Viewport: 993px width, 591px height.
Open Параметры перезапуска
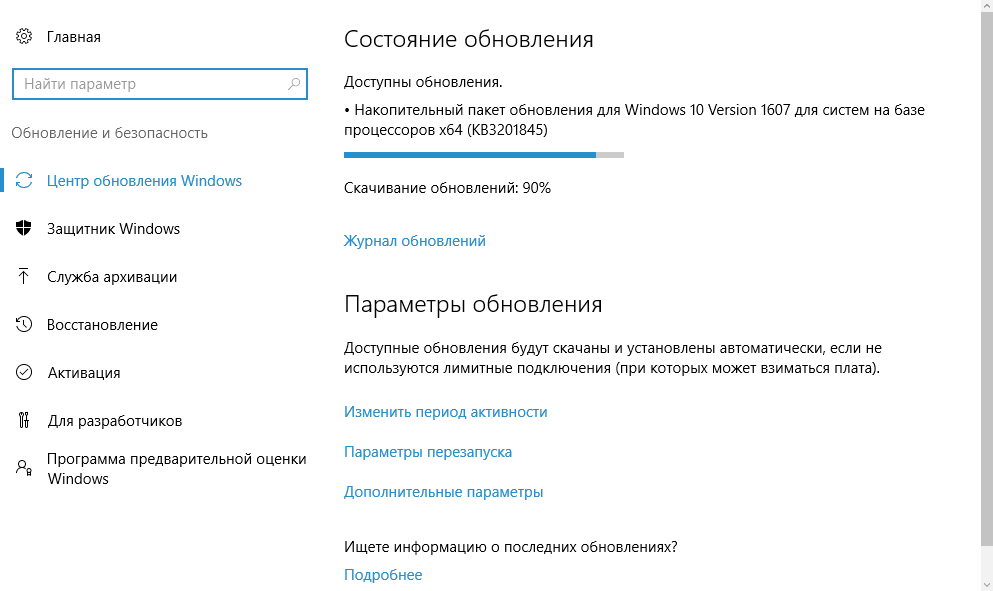[427, 452]
